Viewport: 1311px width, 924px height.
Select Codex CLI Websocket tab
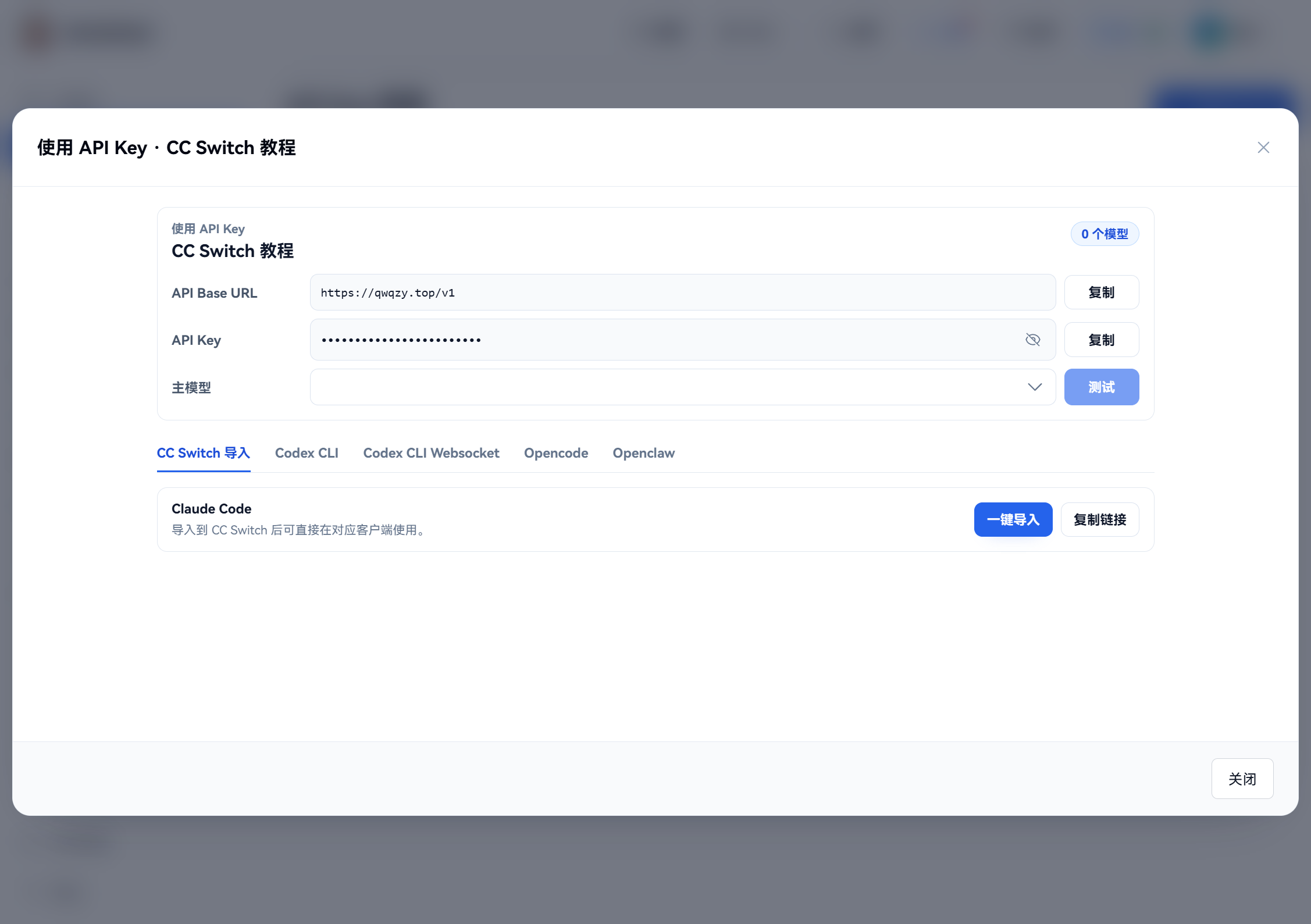431,453
